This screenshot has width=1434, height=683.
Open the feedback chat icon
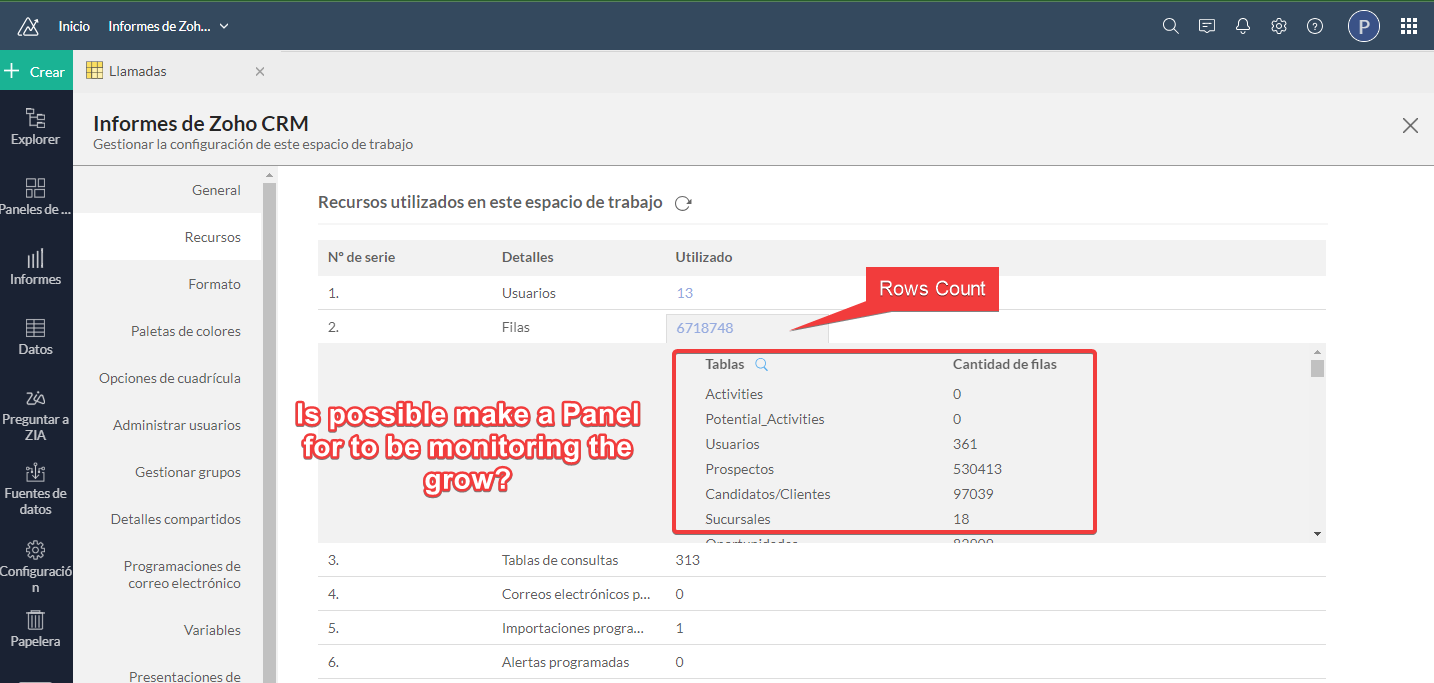point(1207,26)
